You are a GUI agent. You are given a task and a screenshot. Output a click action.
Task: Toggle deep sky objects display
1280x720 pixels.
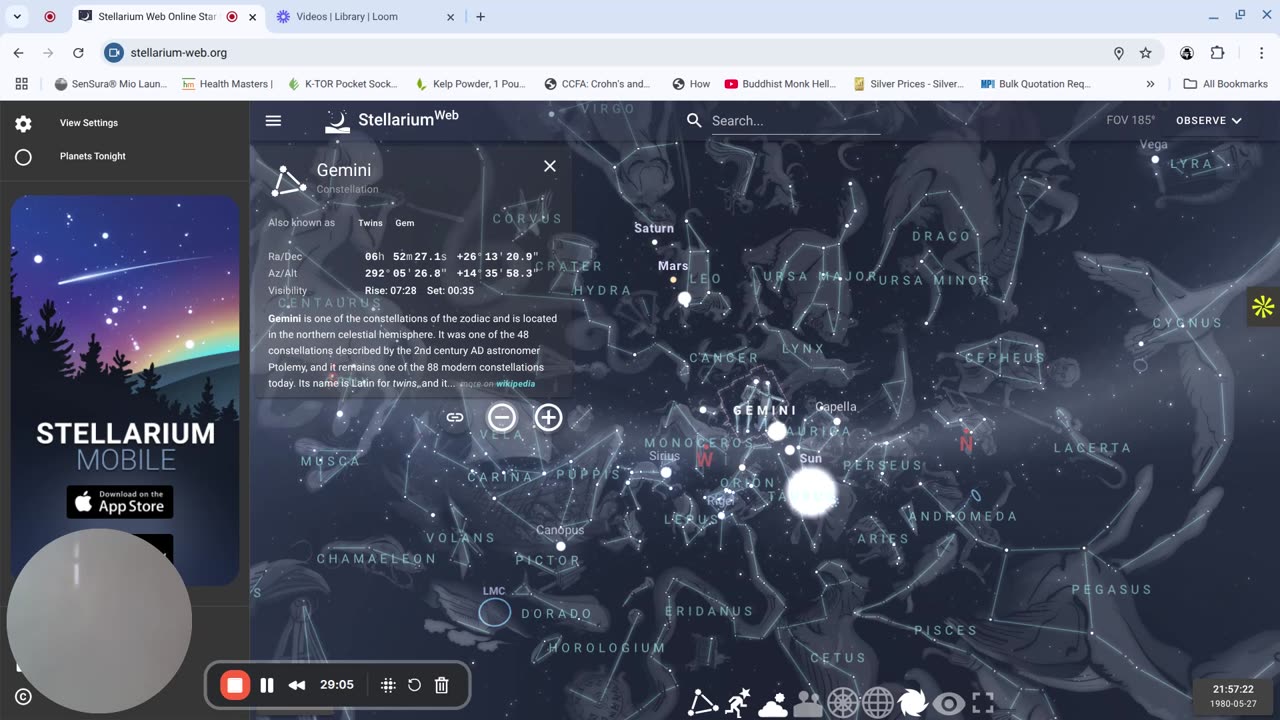[x=913, y=704]
